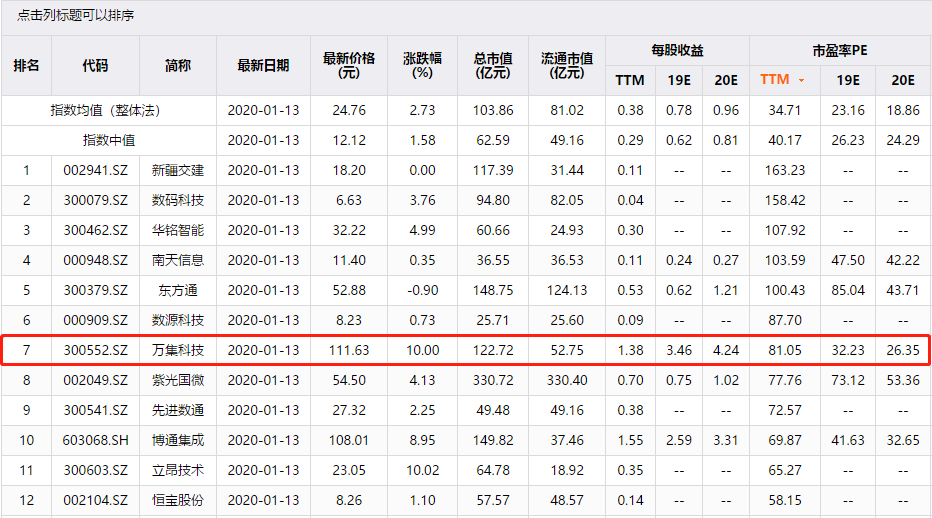Image resolution: width=932 pixels, height=518 pixels.
Task: Click rank number 10 cell
Action: point(26,440)
